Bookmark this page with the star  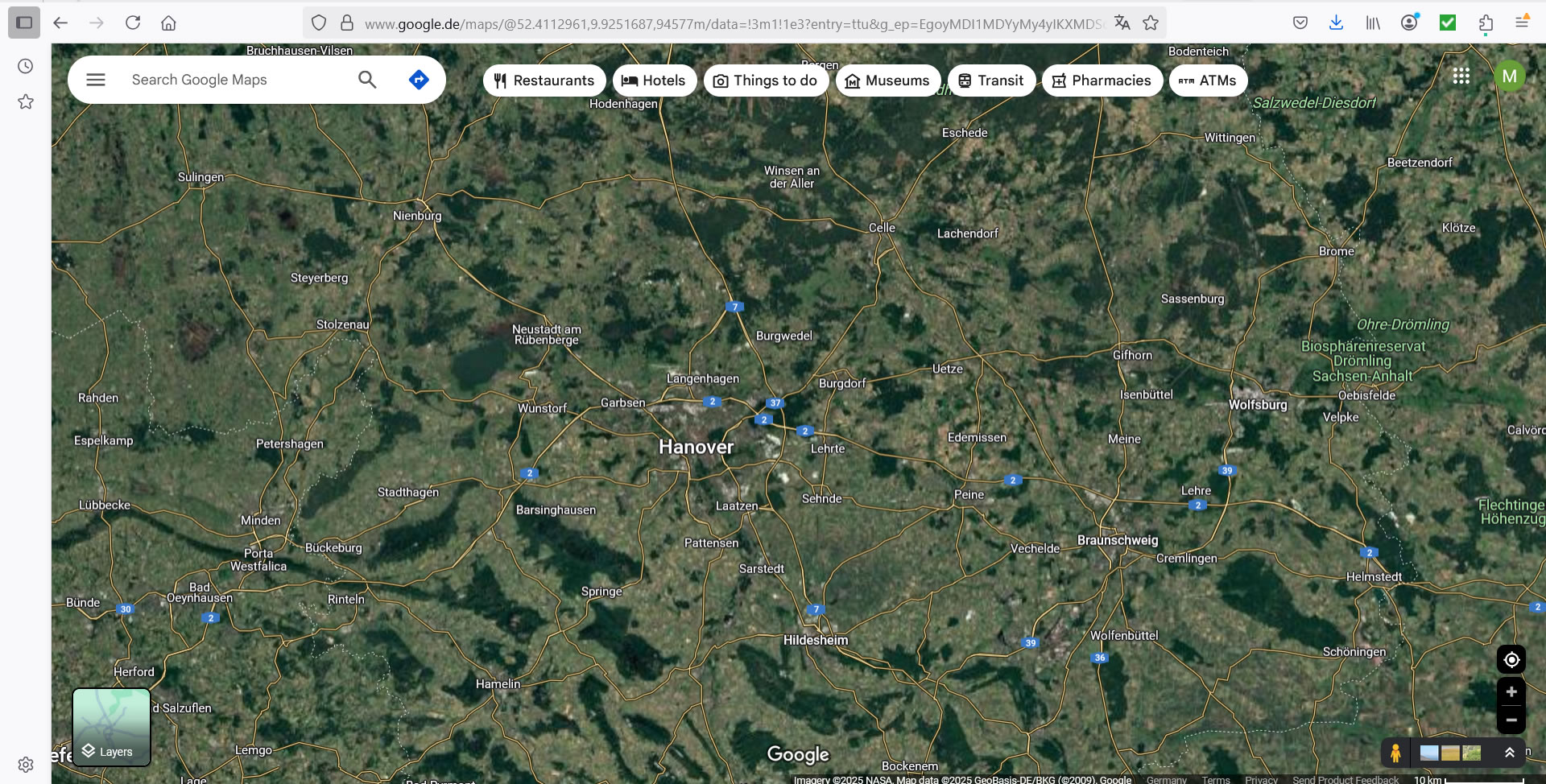[x=1151, y=23]
